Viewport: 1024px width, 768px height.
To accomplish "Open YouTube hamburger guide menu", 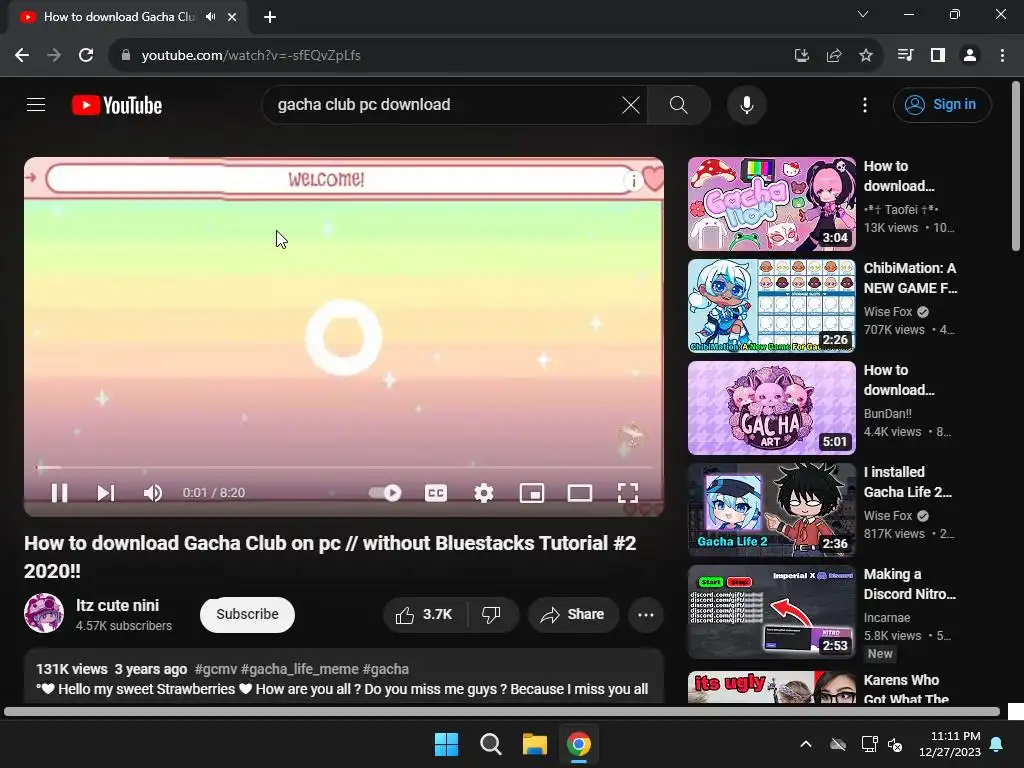I will coord(36,104).
